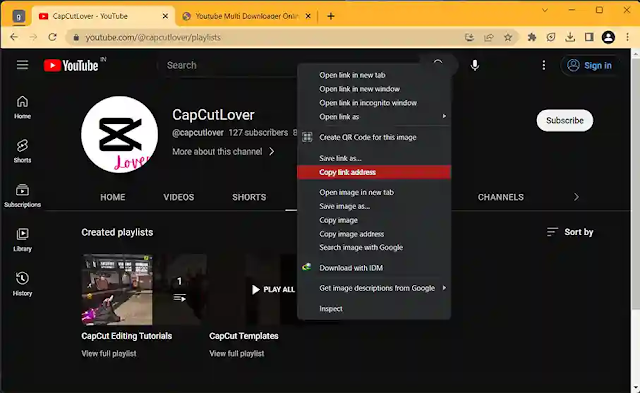
Task: View full playlist under CapCut Editing Tutorials
Action: coord(109,353)
